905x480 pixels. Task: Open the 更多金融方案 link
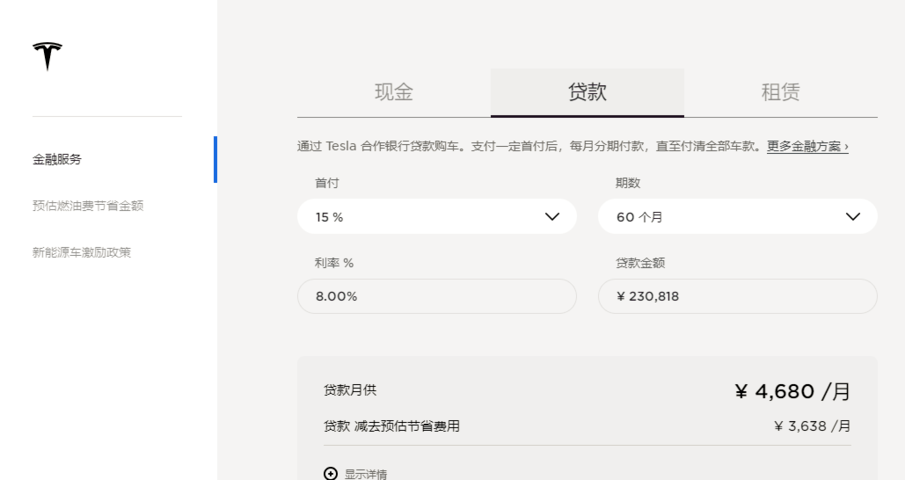point(807,147)
